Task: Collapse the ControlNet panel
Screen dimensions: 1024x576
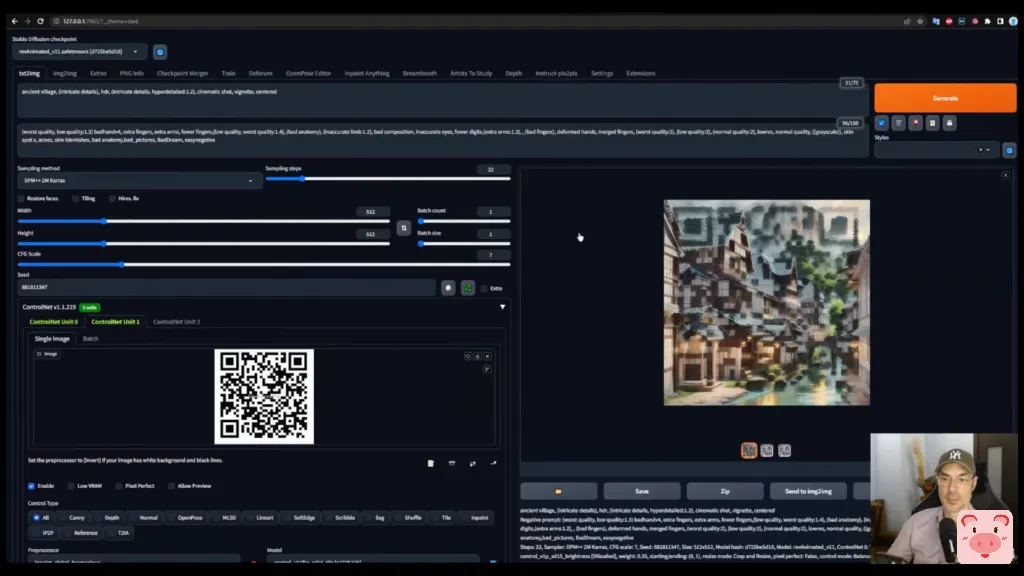Action: 502,307
